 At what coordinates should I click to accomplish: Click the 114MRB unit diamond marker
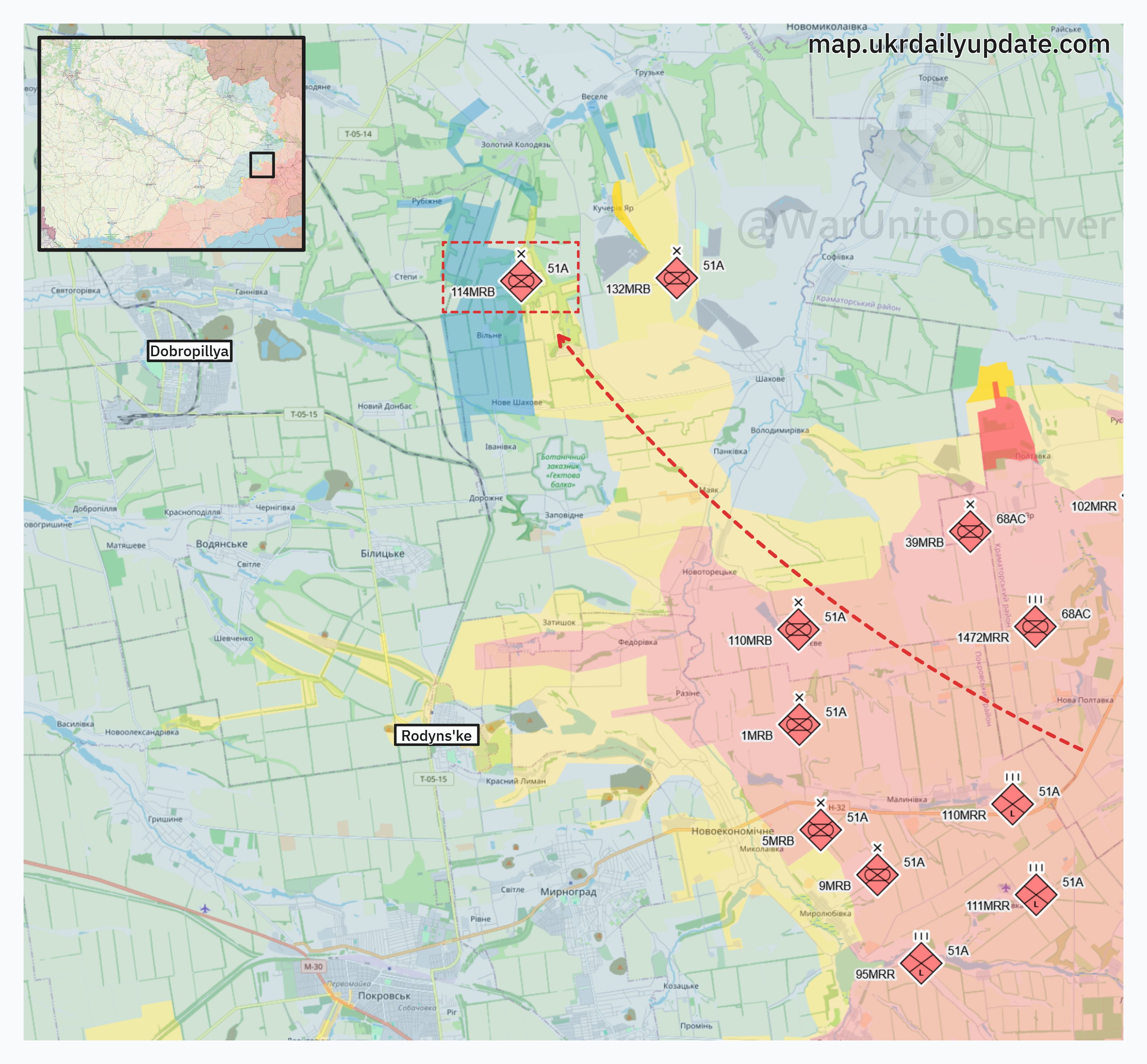pyautogui.click(x=521, y=281)
